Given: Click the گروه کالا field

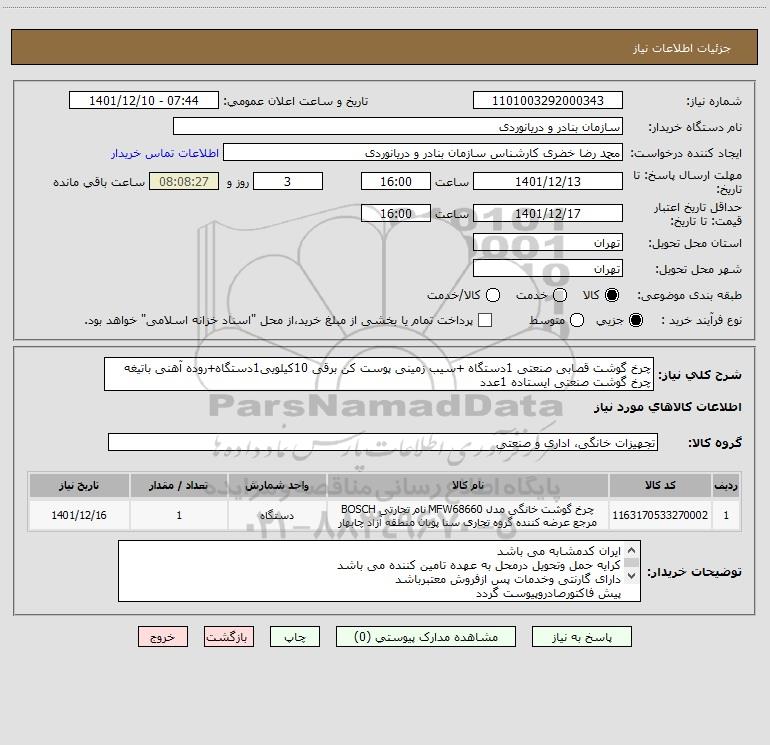Looking at the screenshot, I should [x=383, y=442].
